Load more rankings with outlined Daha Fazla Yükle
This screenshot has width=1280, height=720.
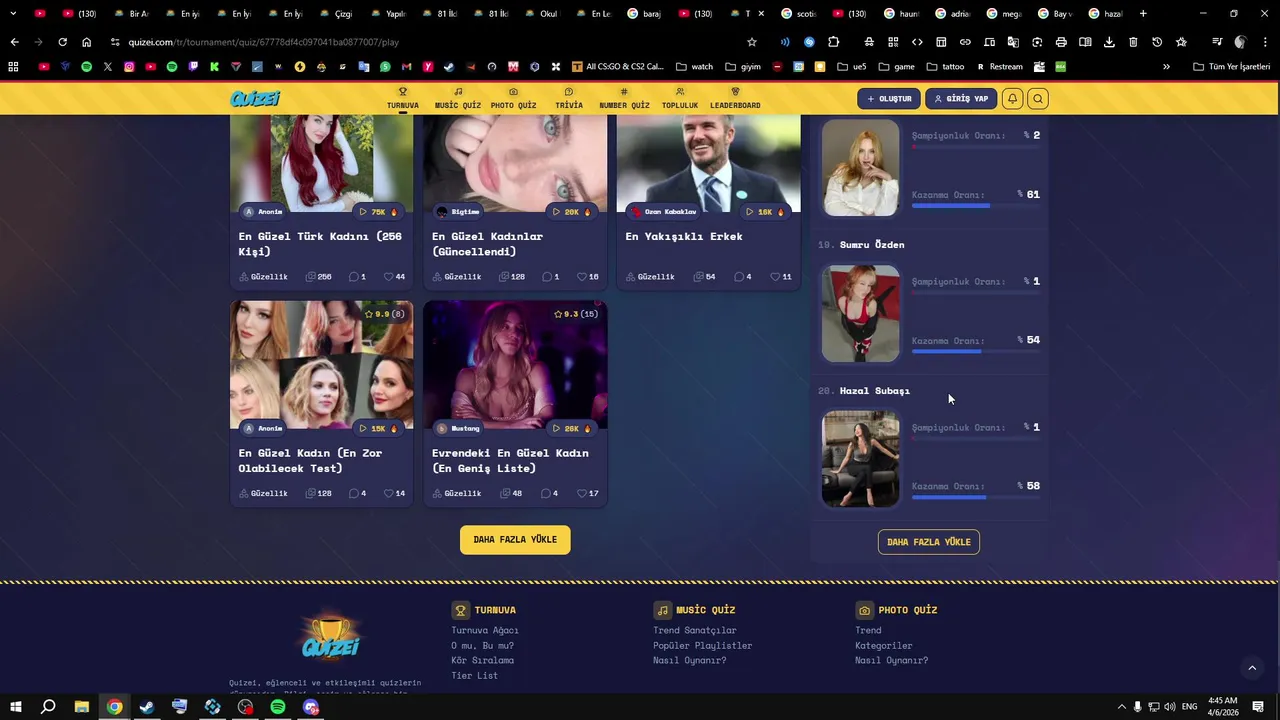click(929, 542)
